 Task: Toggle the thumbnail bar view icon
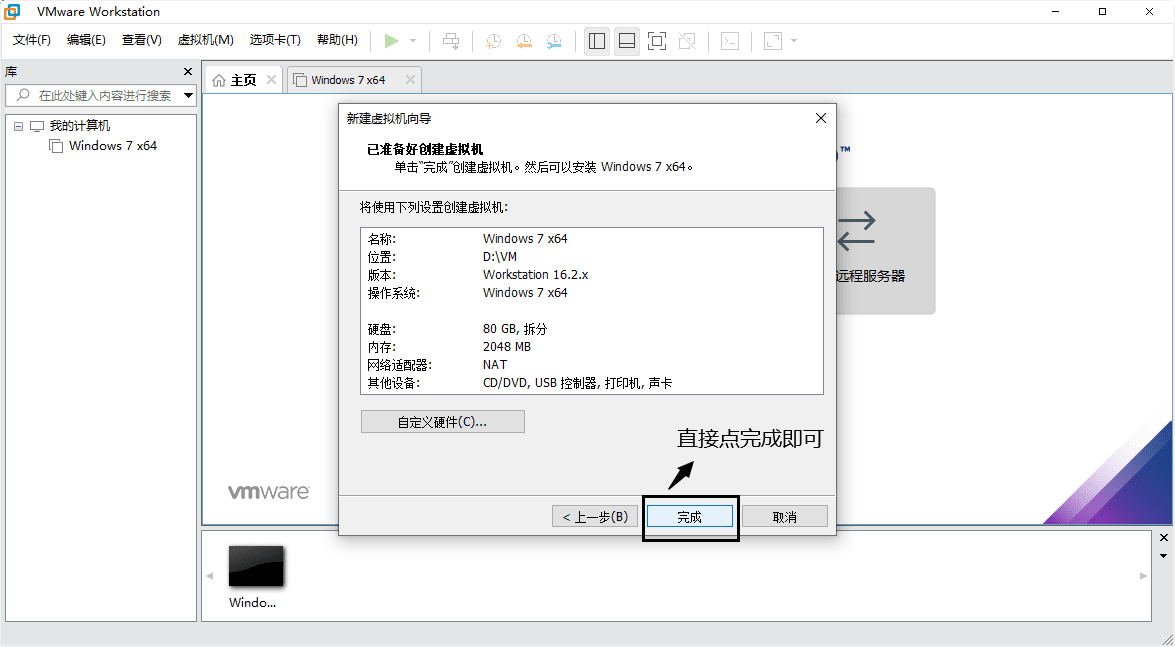(x=626, y=40)
